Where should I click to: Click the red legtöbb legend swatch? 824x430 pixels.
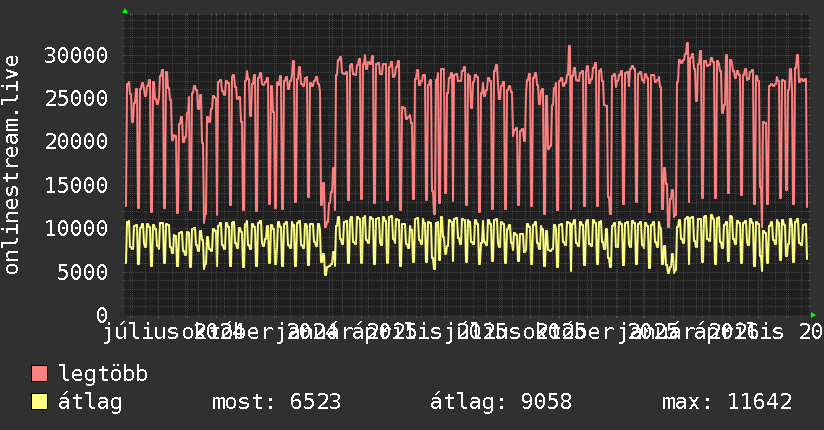[39, 374]
